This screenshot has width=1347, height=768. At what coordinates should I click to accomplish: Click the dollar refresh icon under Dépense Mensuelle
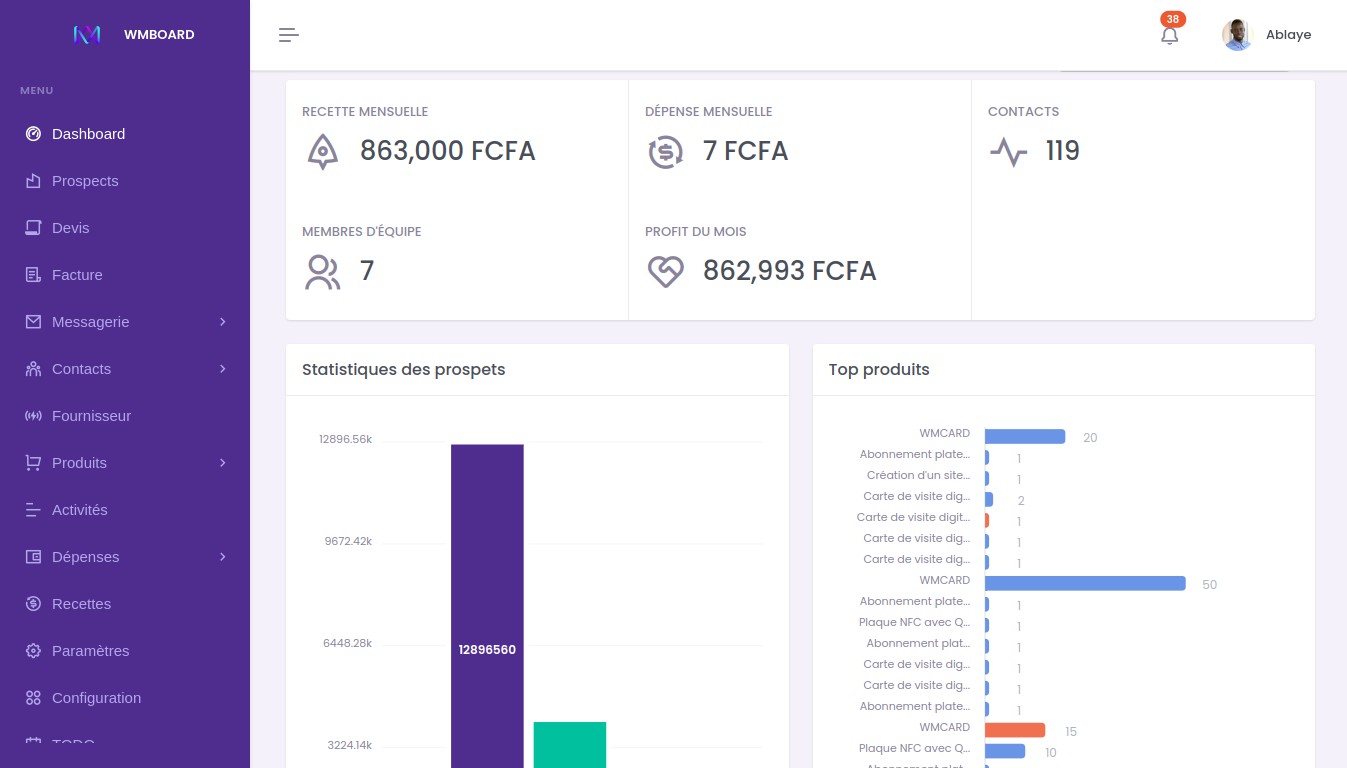pyautogui.click(x=665, y=152)
